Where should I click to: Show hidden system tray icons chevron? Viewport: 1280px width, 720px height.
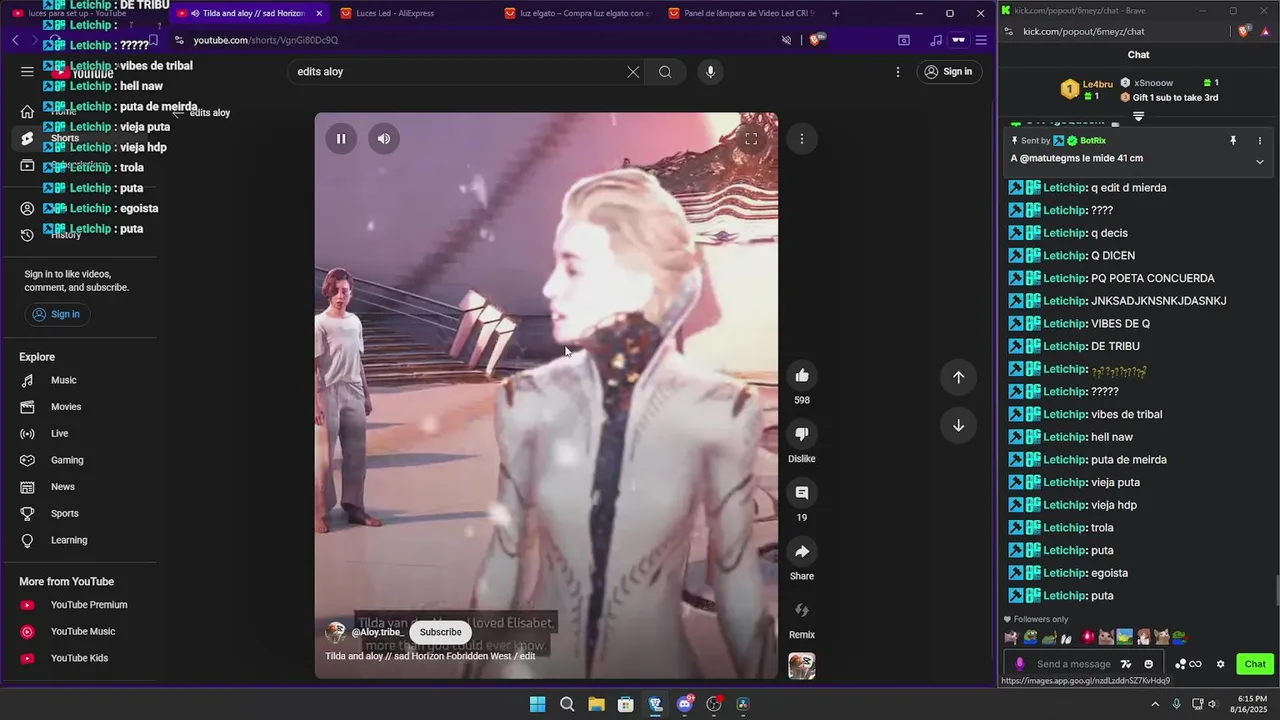pos(1155,704)
